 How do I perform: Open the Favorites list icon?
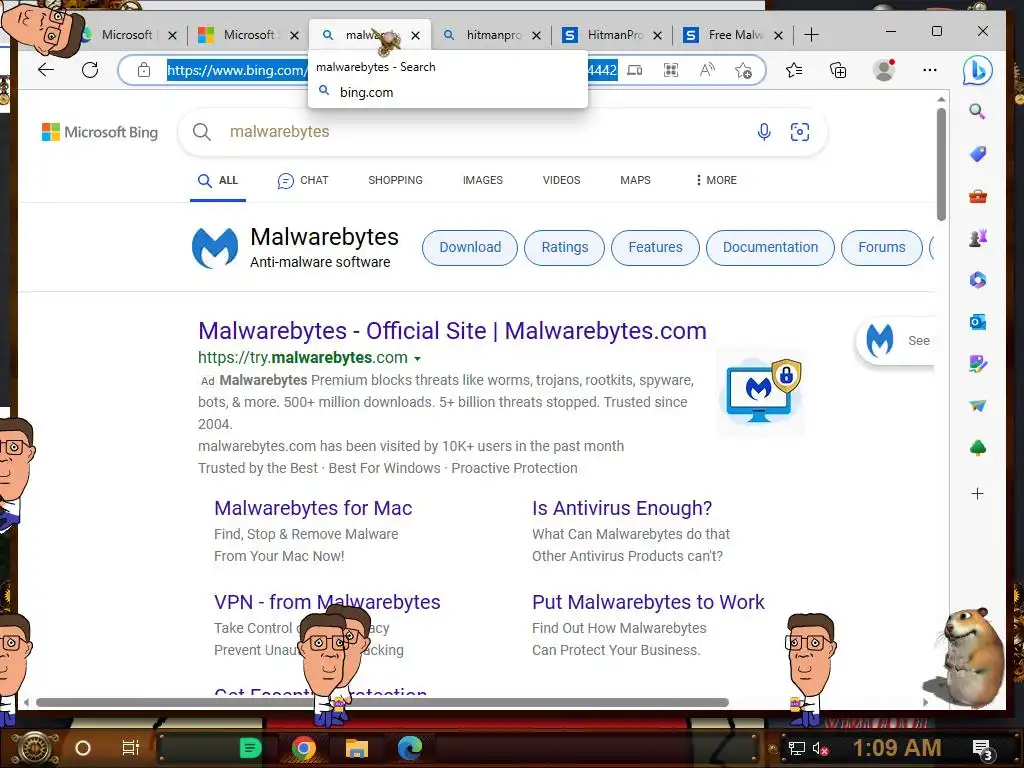(x=794, y=70)
